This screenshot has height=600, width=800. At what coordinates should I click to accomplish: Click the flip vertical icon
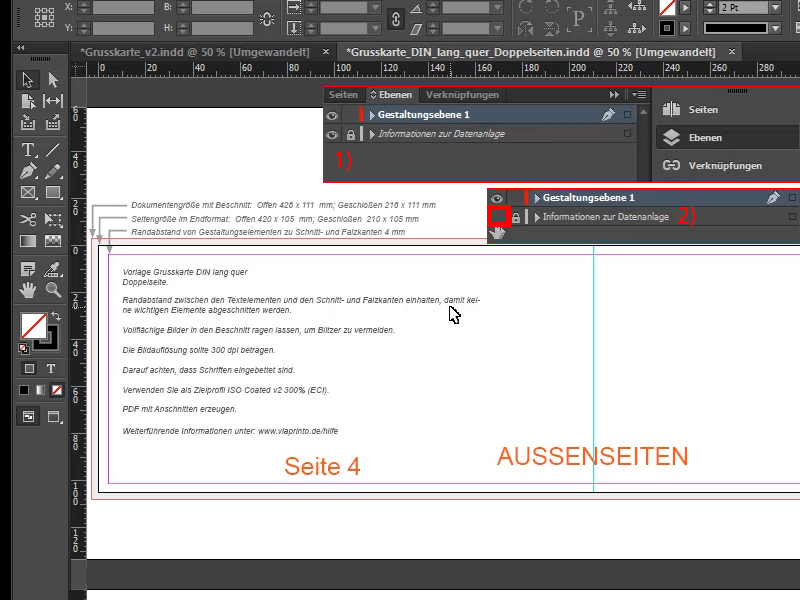click(551, 29)
